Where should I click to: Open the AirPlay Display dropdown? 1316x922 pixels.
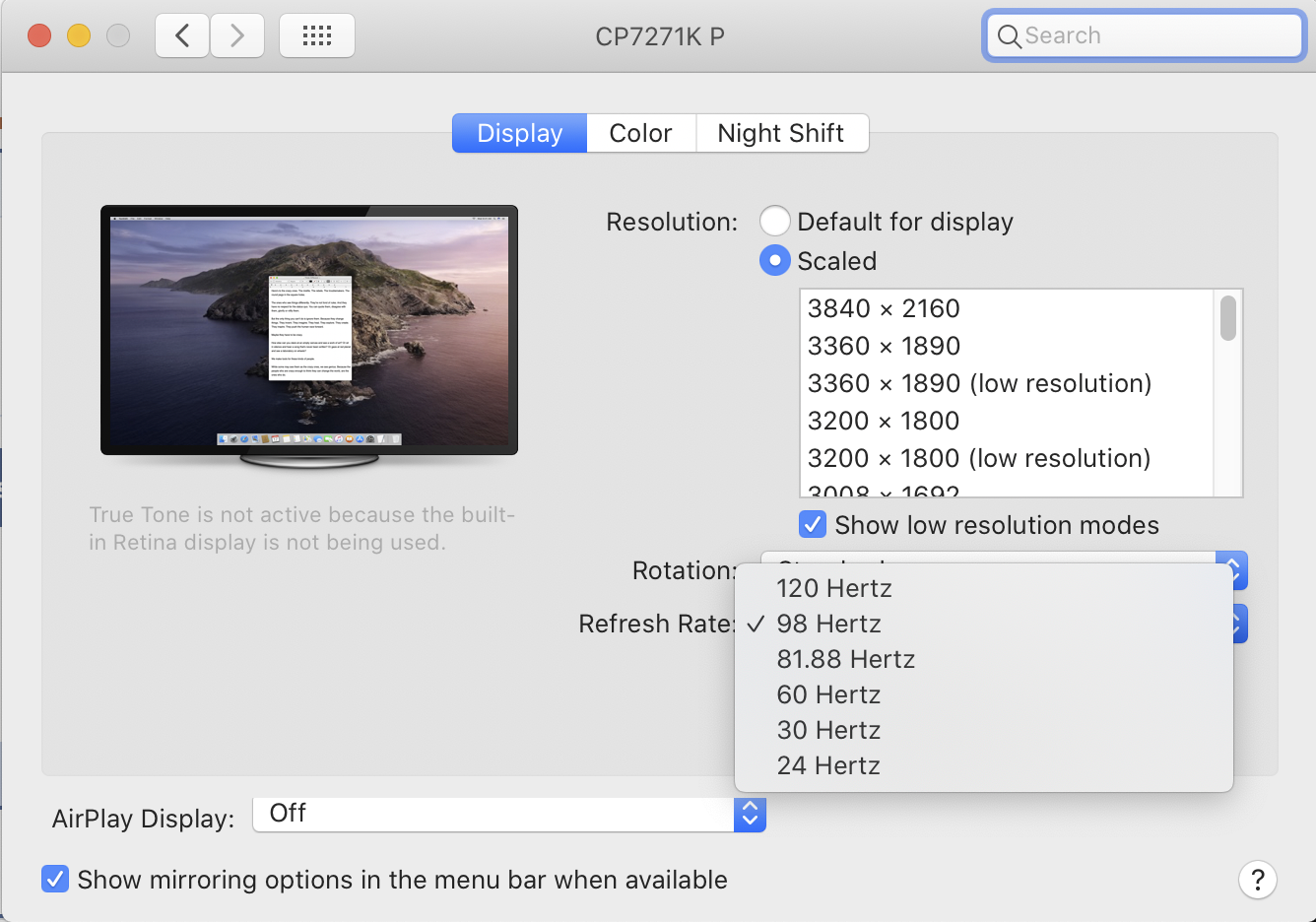click(509, 815)
